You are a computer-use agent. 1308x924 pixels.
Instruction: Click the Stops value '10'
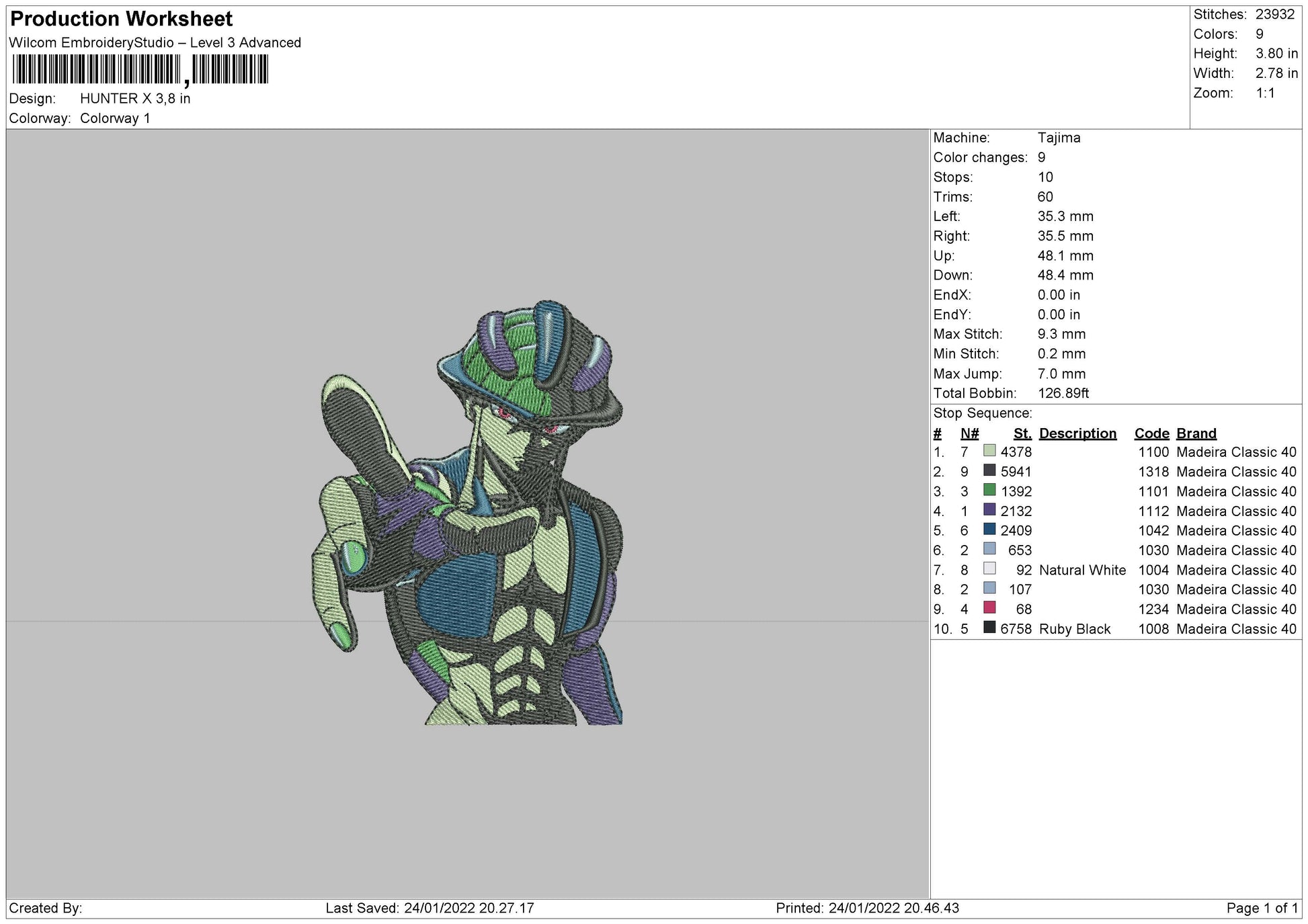click(1045, 177)
